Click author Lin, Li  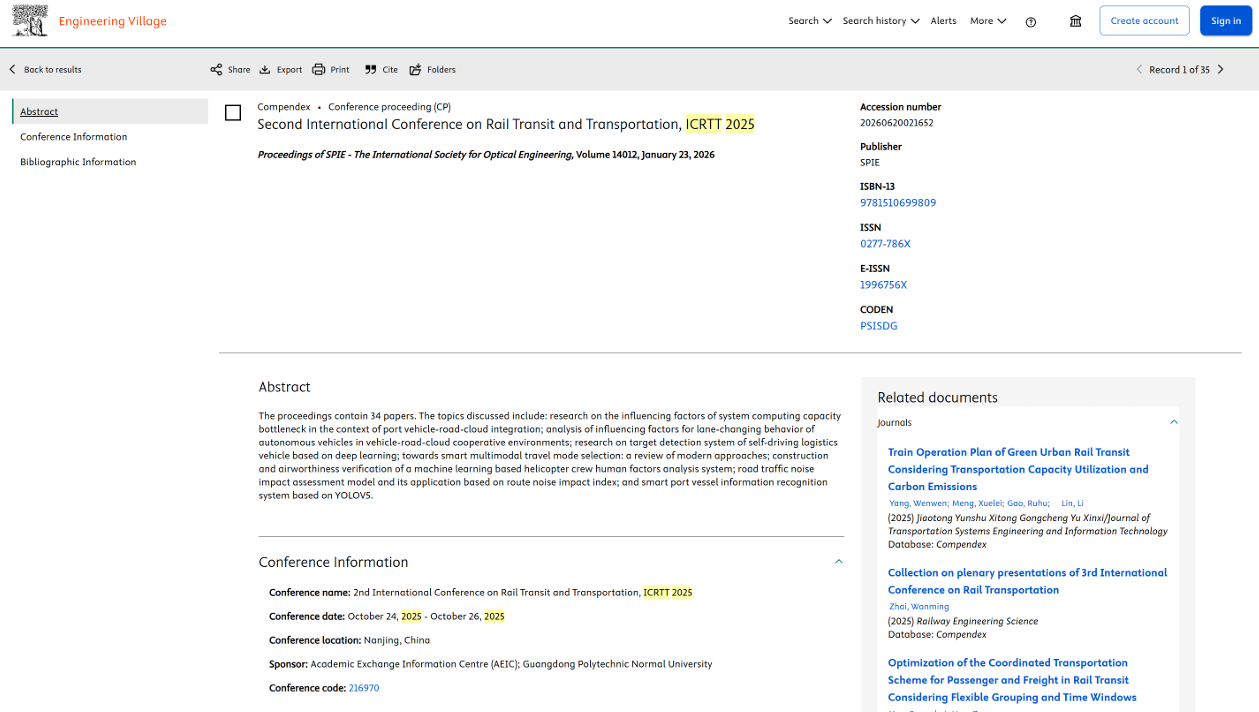click(x=1072, y=503)
